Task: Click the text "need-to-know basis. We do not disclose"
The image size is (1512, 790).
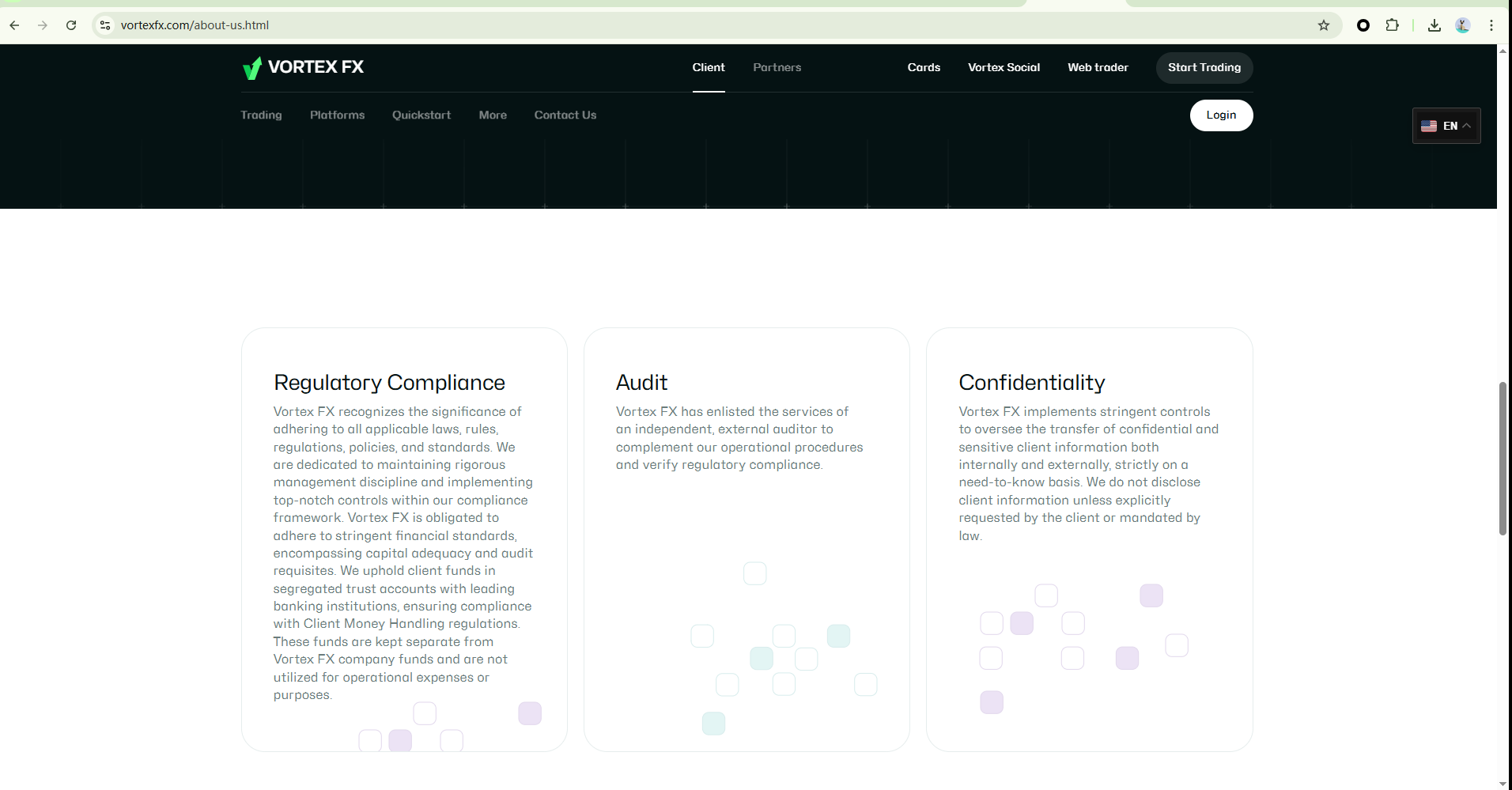Action: 1079,482
